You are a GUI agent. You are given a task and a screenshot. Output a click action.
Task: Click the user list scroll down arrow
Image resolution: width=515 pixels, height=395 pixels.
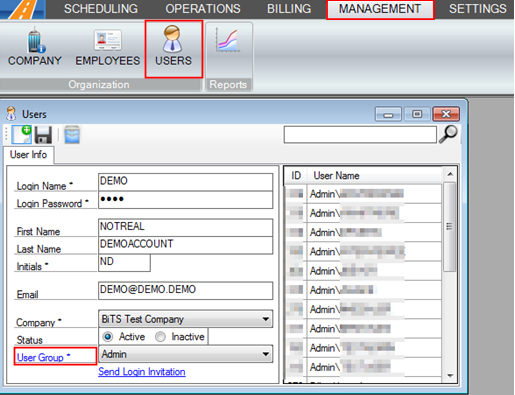pyautogui.click(x=450, y=376)
